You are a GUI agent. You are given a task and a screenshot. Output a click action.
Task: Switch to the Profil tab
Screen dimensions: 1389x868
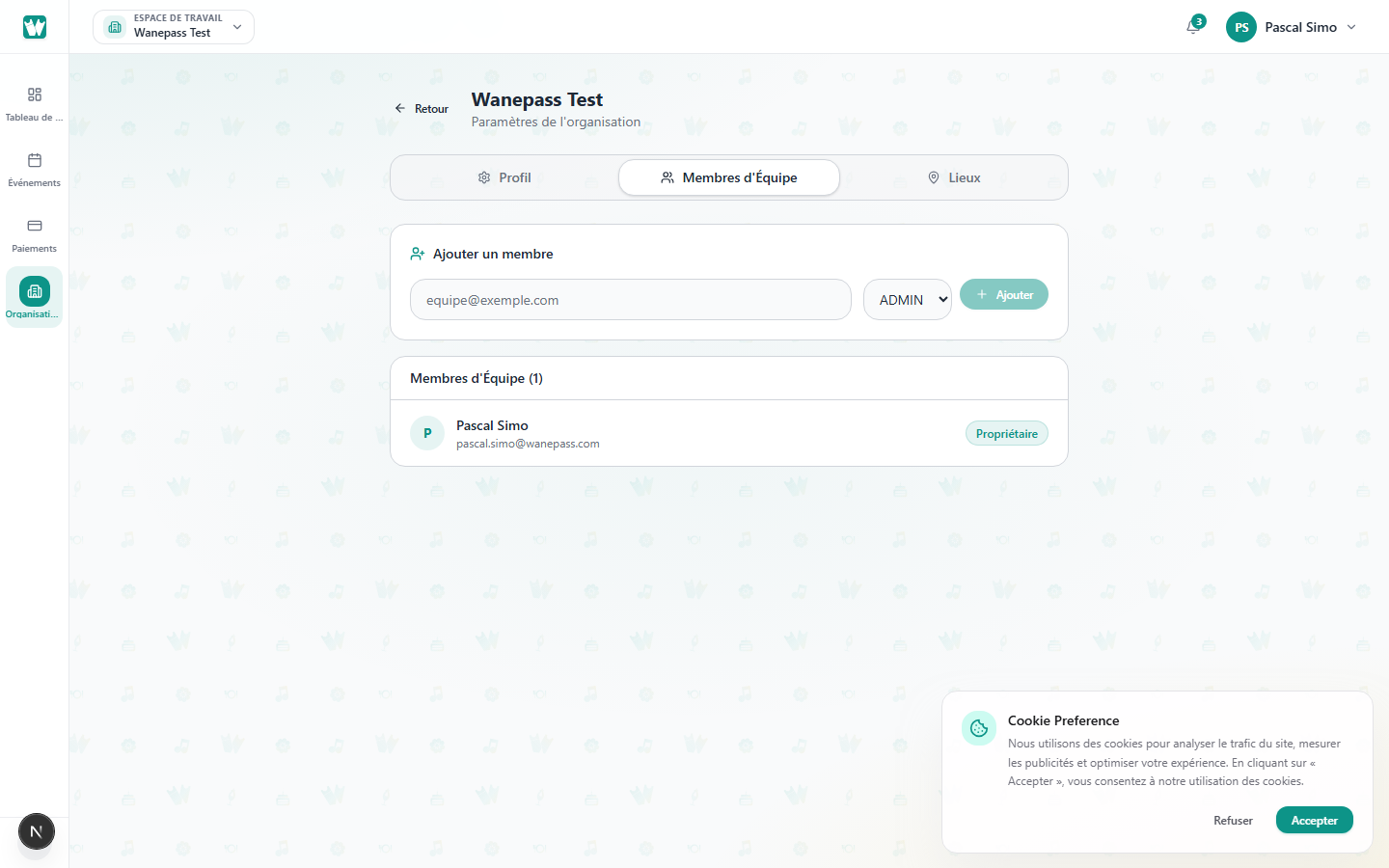[x=504, y=177]
